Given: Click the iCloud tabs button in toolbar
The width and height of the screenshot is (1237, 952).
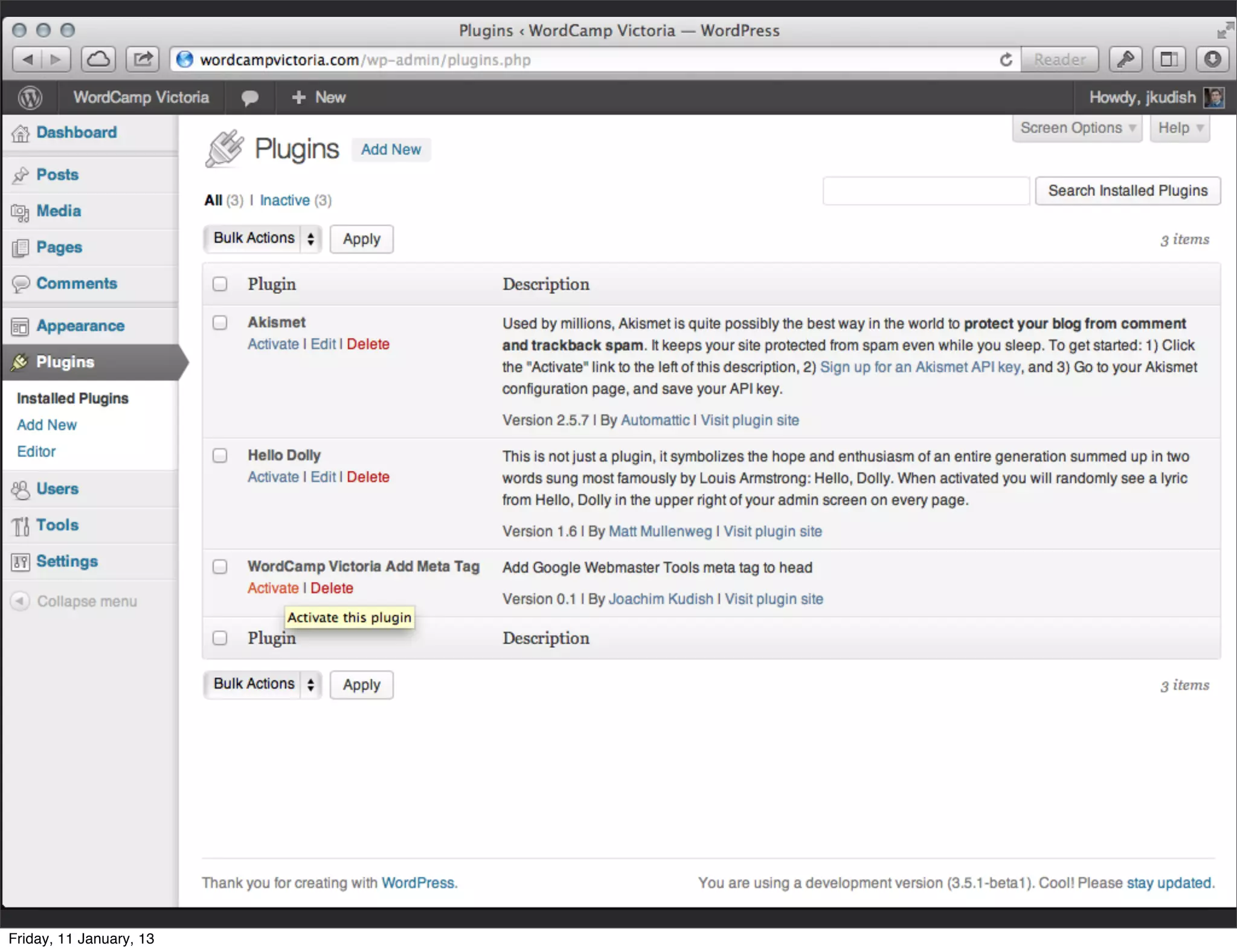Looking at the screenshot, I should (x=98, y=59).
